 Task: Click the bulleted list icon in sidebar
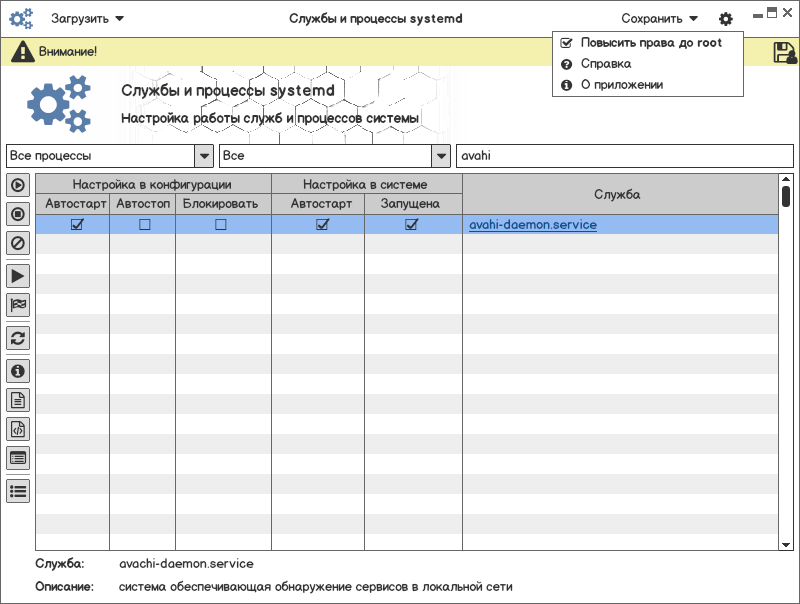tap(18, 491)
